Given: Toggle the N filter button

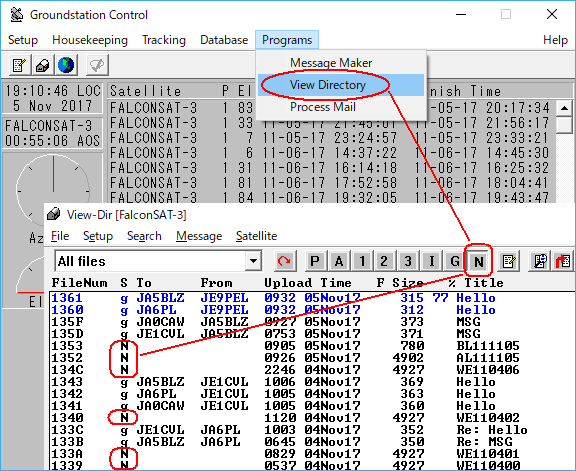Looking at the screenshot, I should [x=478, y=261].
